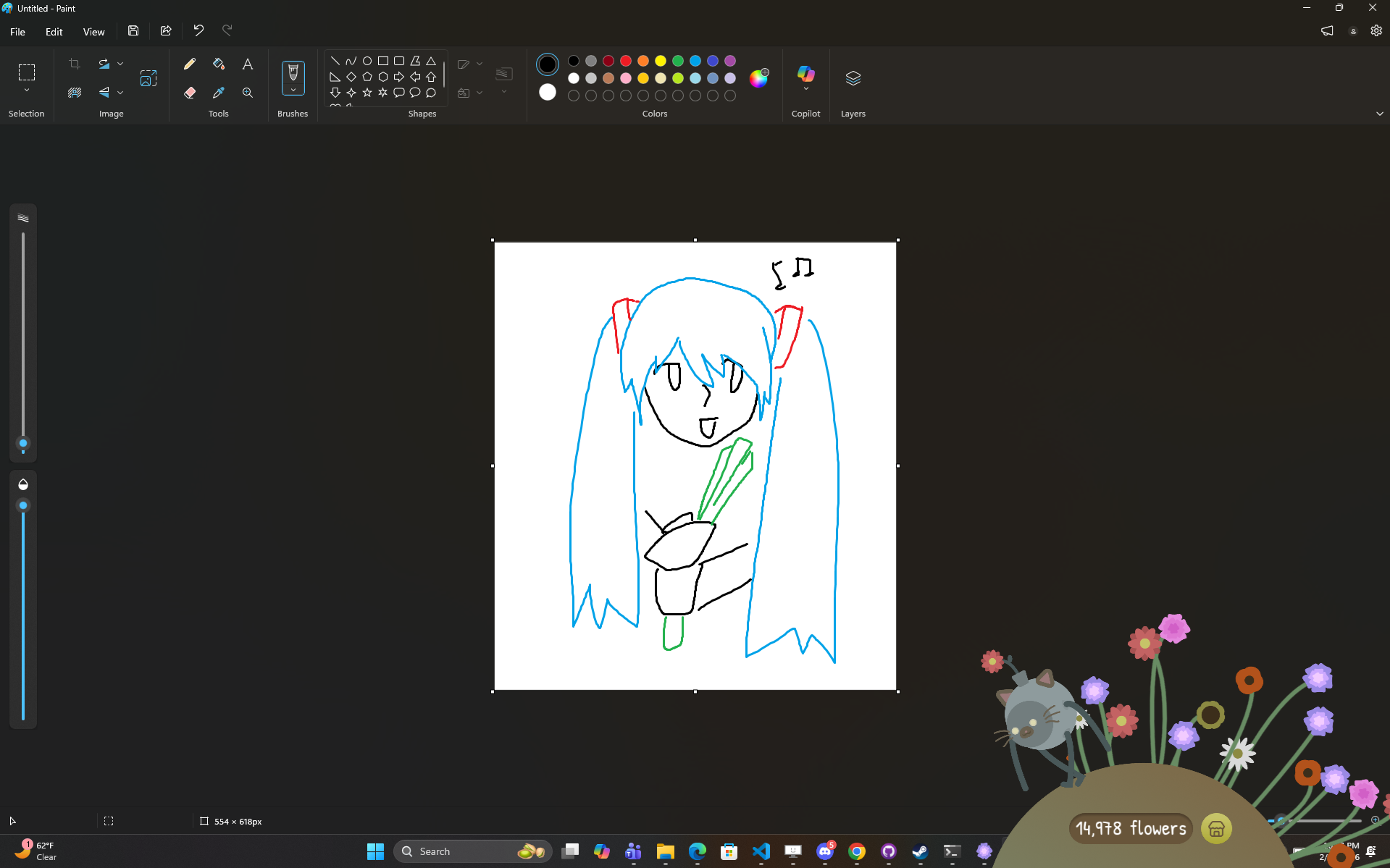Viewport: 1390px width, 868px height.
Task: Expand Flip options dropdown arrow
Action: 120,93
